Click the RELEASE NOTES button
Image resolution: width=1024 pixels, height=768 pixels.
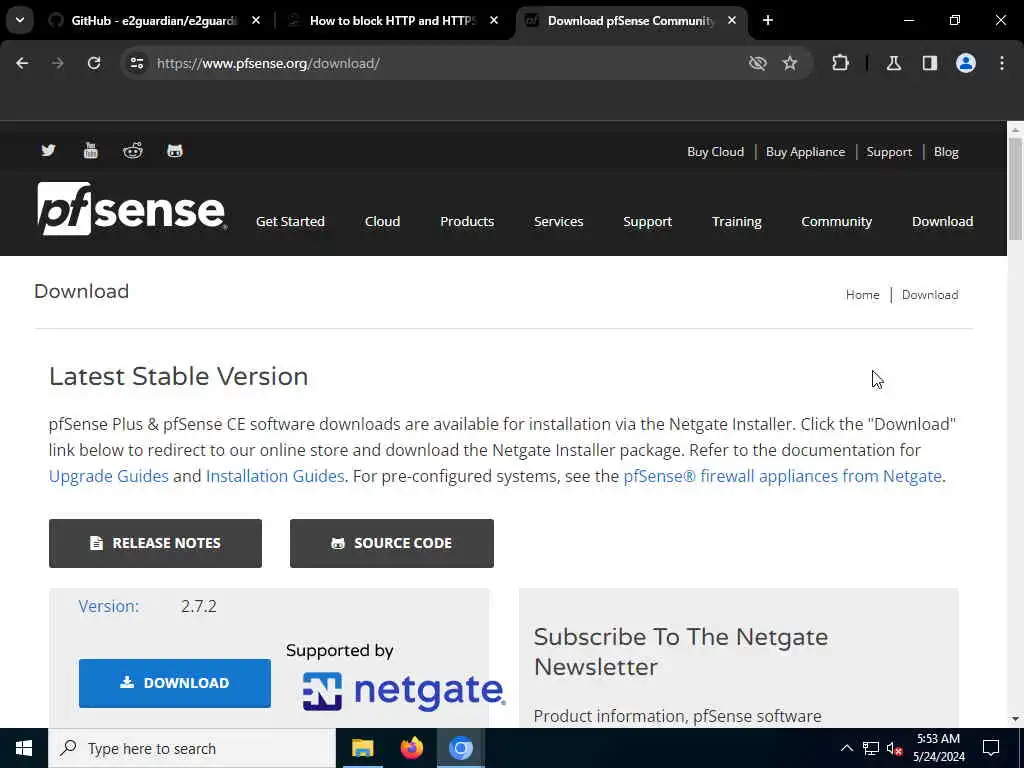click(x=155, y=543)
